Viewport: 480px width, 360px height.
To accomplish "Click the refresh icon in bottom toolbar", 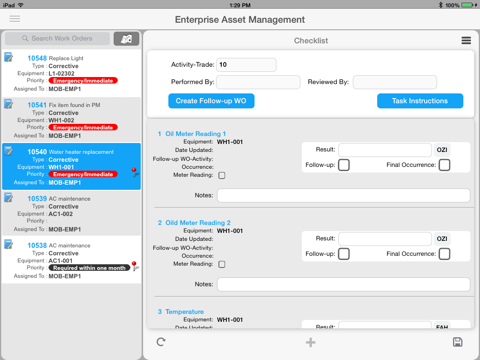I will pyautogui.click(x=161, y=342).
